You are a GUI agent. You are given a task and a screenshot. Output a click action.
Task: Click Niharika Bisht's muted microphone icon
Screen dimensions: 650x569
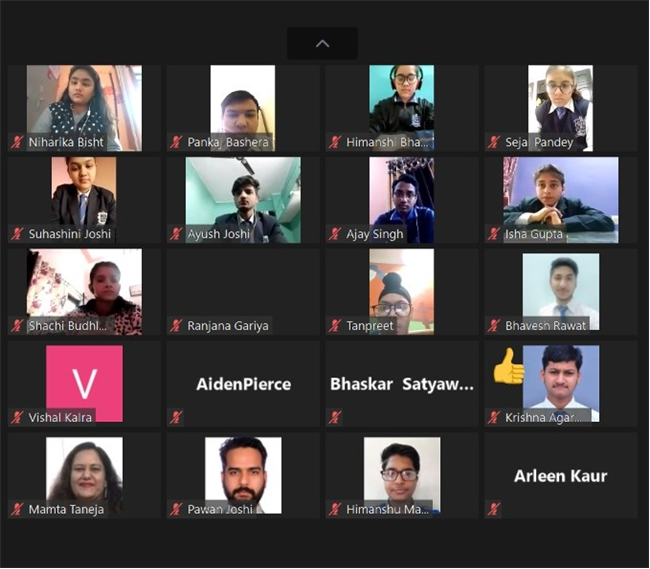point(17,142)
